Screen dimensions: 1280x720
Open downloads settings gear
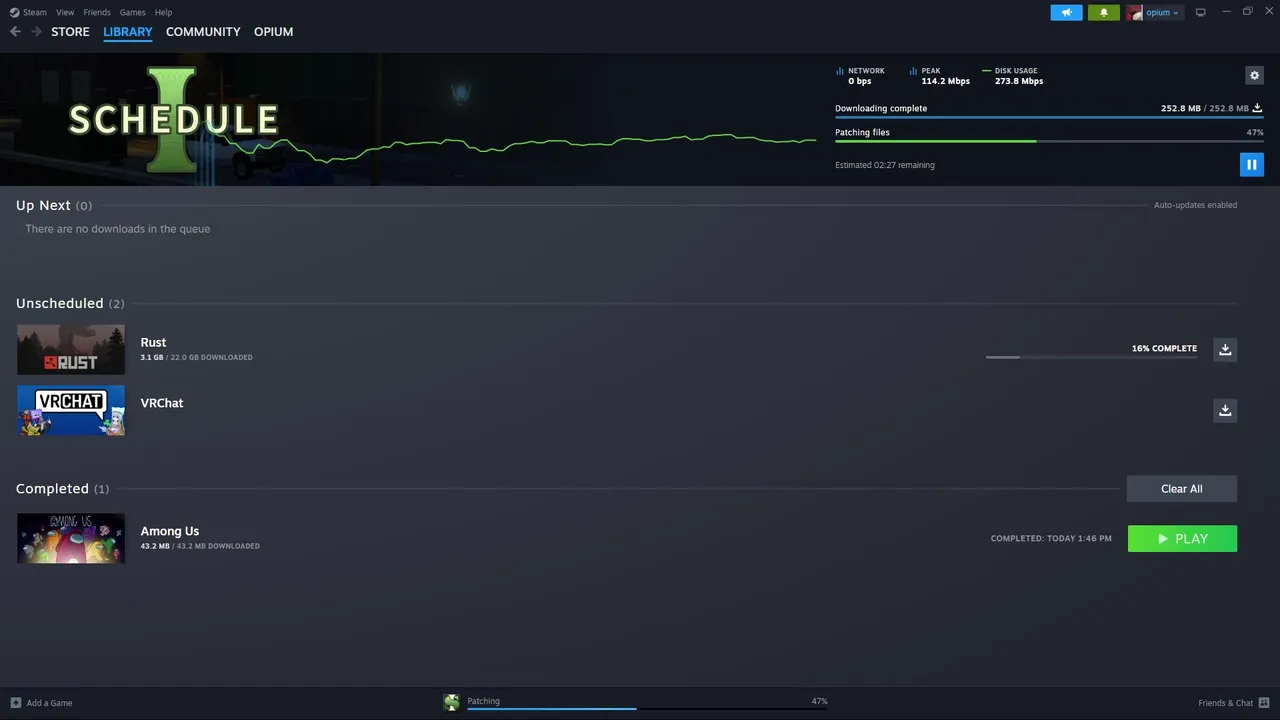(1254, 75)
